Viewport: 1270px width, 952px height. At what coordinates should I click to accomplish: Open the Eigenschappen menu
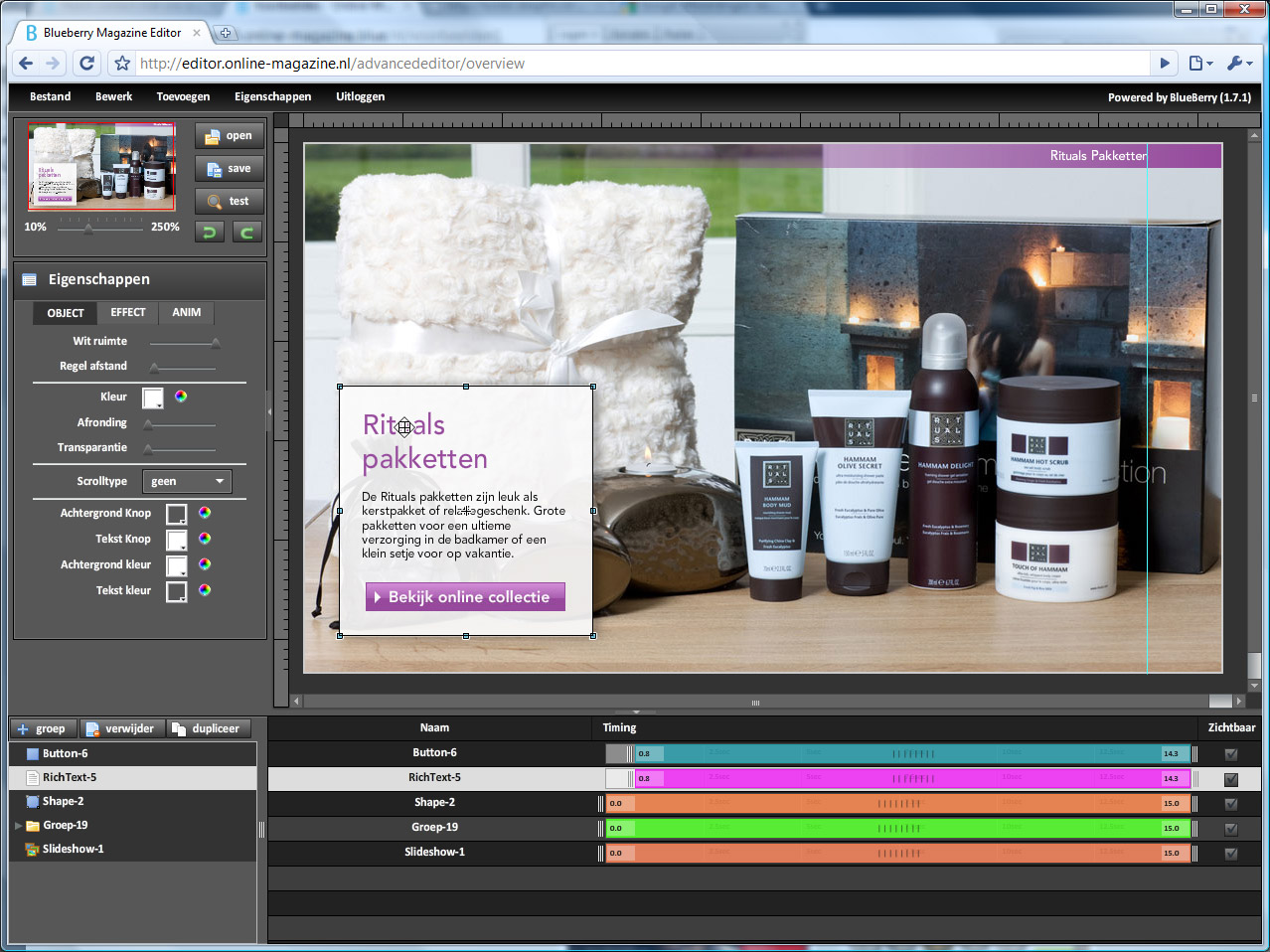pos(273,96)
